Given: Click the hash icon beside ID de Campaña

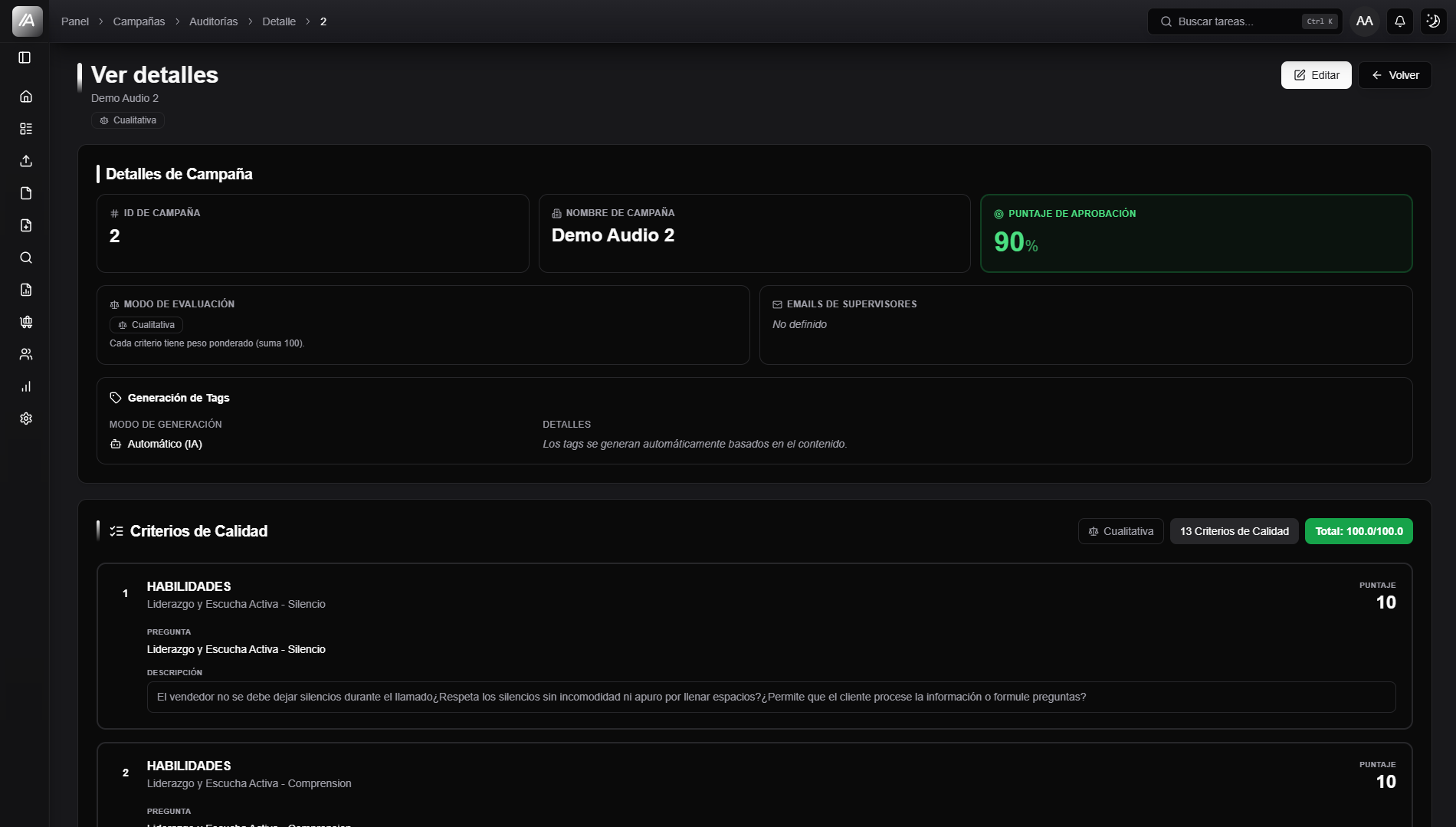Looking at the screenshot, I should [x=114, y=213].
